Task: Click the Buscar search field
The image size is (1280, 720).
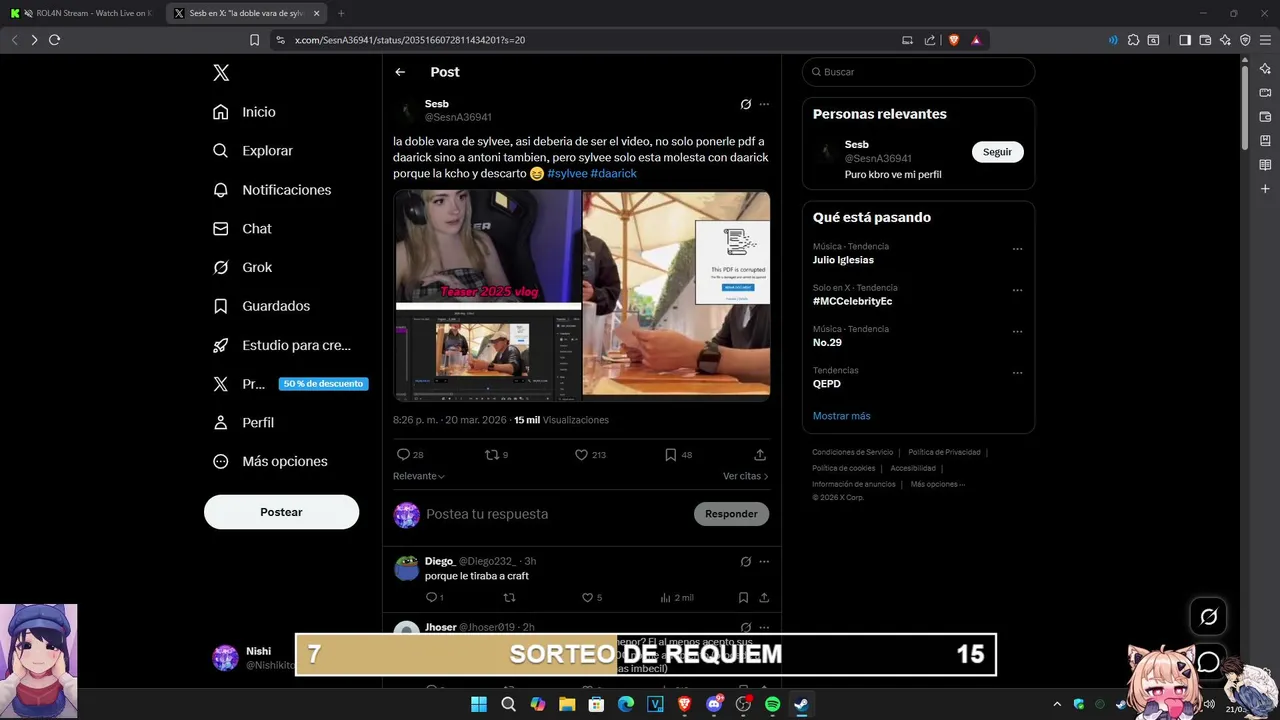Action: click(918, 72)
